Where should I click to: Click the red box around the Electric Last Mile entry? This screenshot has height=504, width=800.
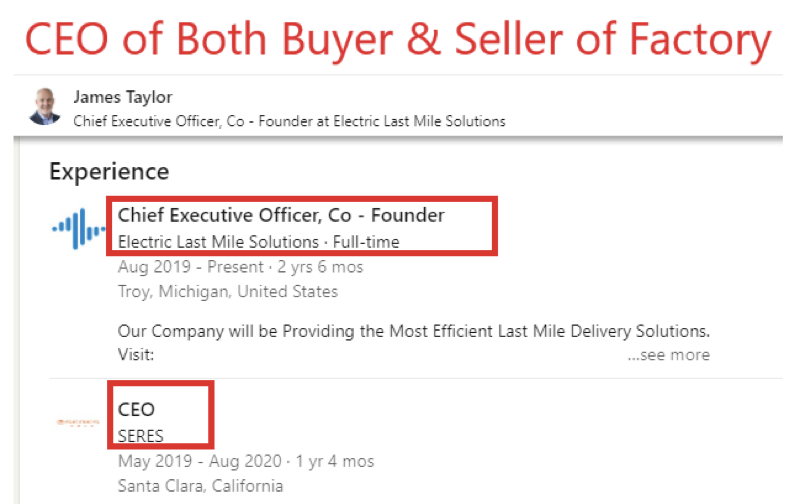(302, 225)
